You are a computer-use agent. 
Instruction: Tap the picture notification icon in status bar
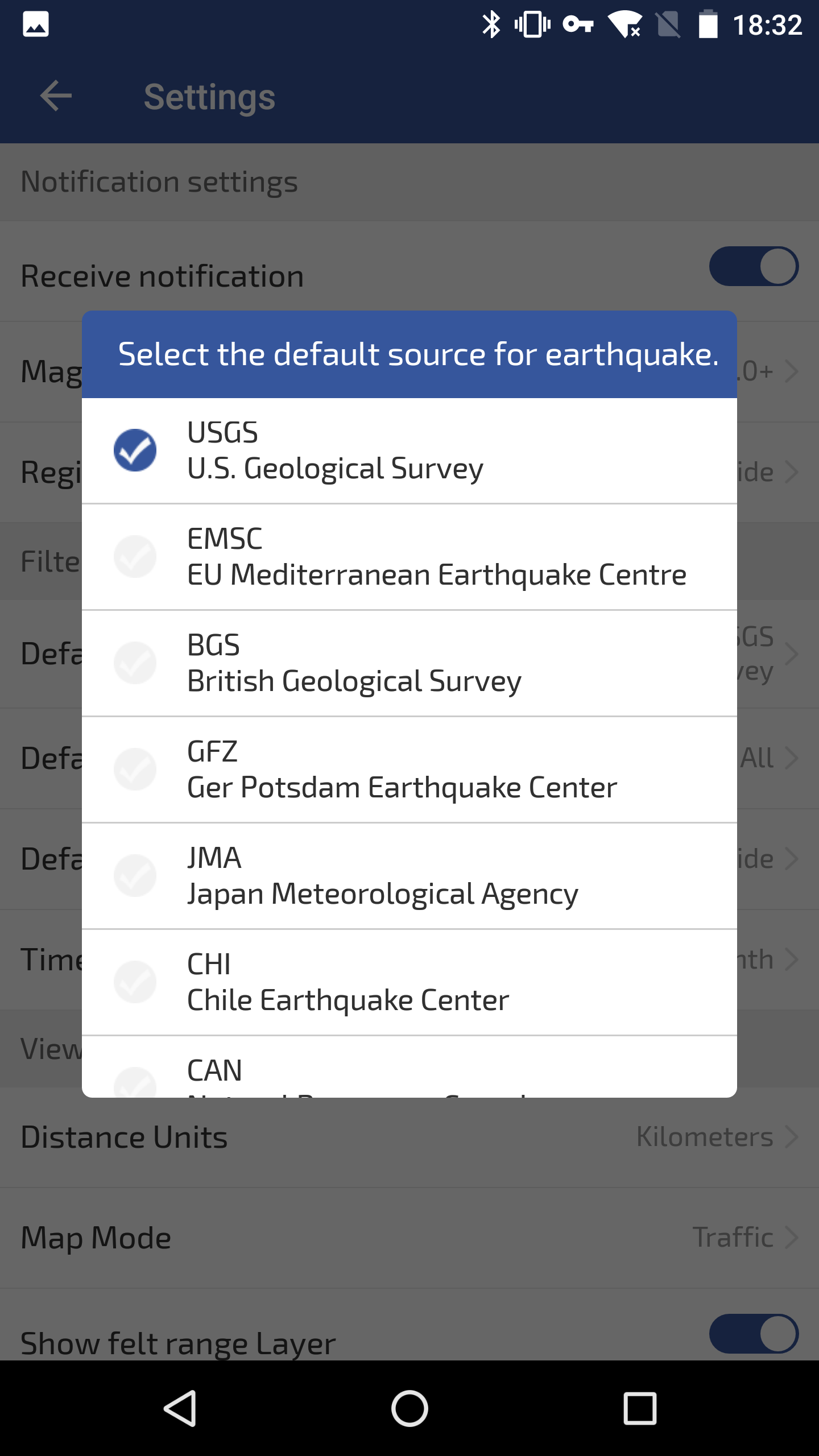tap(36, 25)
